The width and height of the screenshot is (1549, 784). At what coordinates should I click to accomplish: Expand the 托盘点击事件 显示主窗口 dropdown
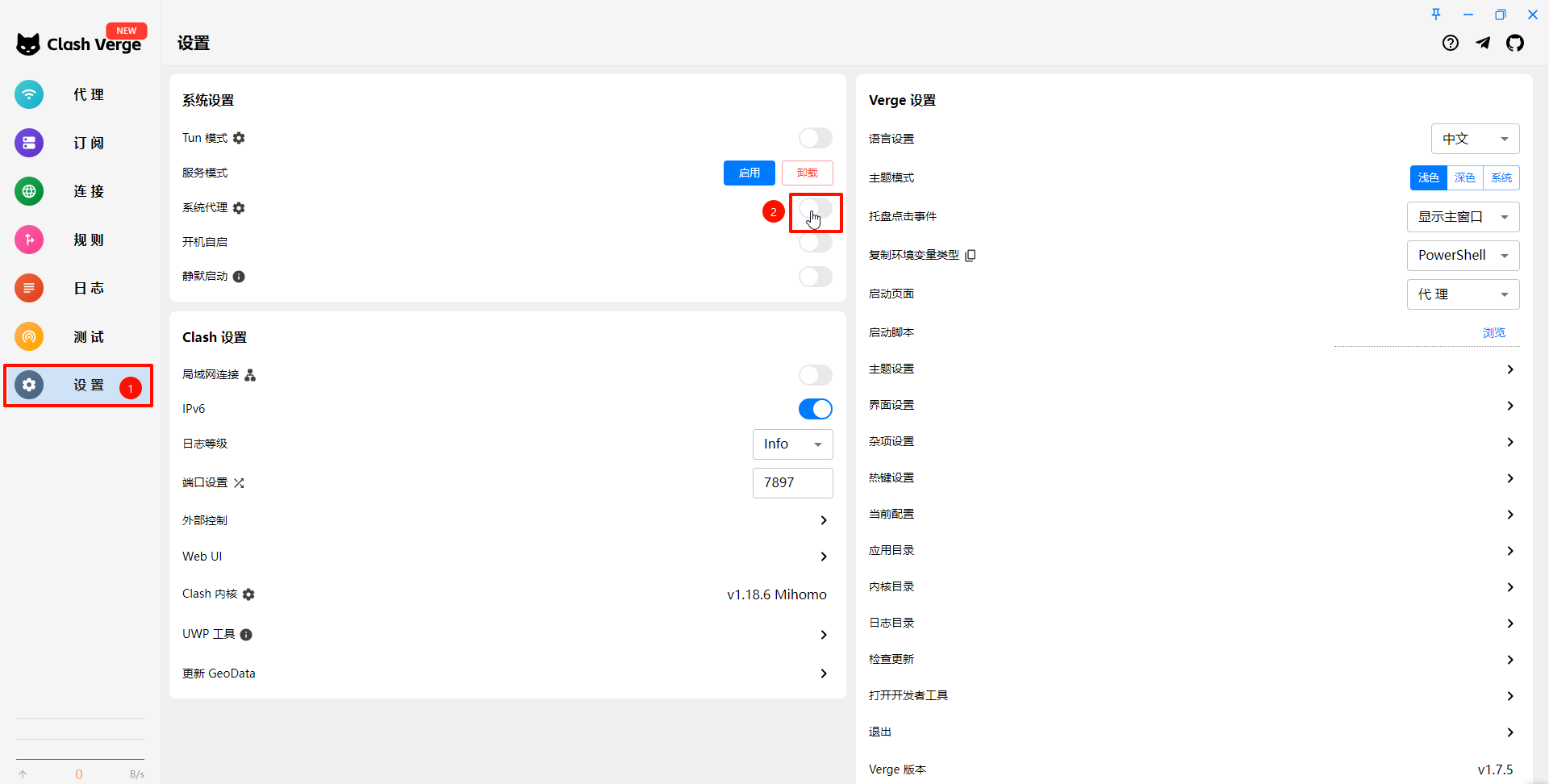click(1463, 217)
